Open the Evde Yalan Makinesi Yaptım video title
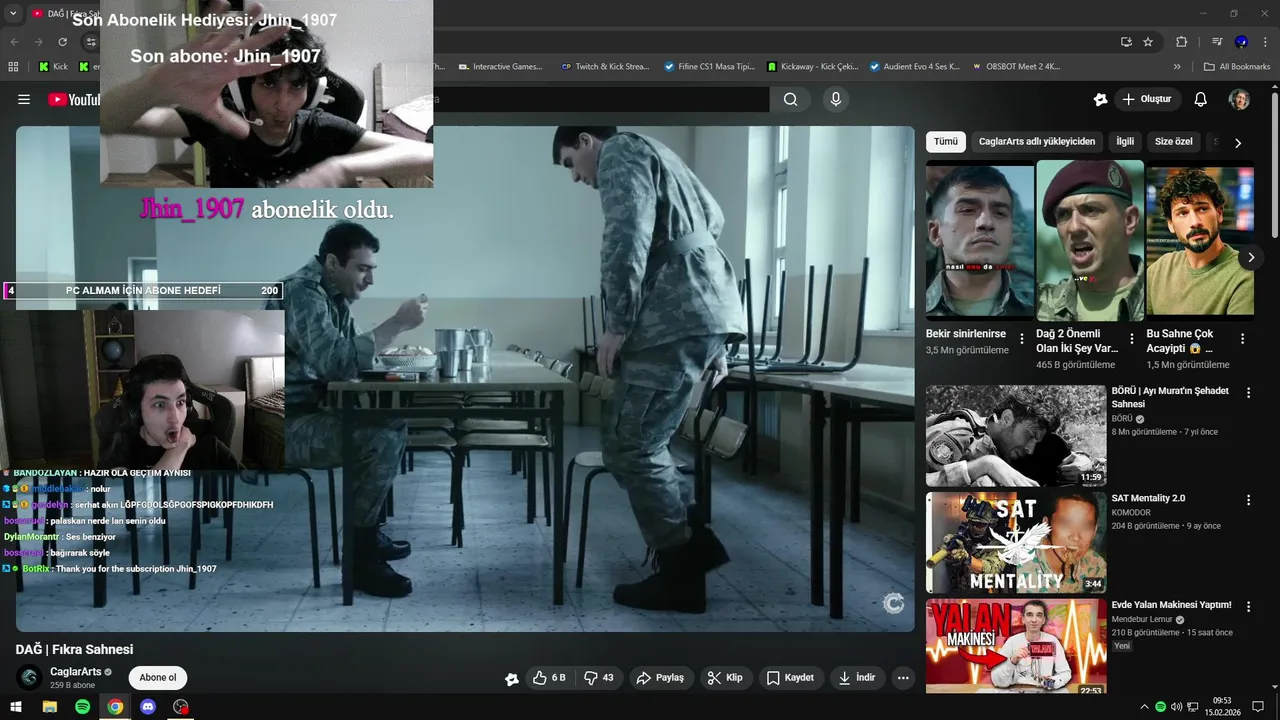Image resolution: width=1280 pixels, height=720 pixels. [x=1171, y=605]
